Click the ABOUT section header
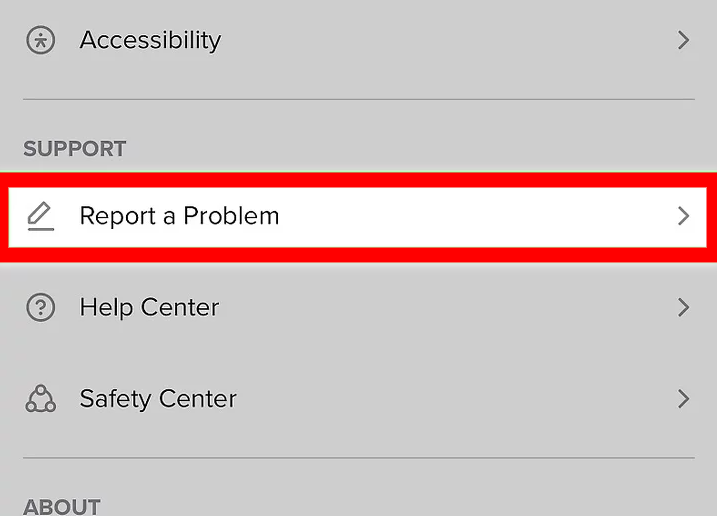 click(62, 506)
